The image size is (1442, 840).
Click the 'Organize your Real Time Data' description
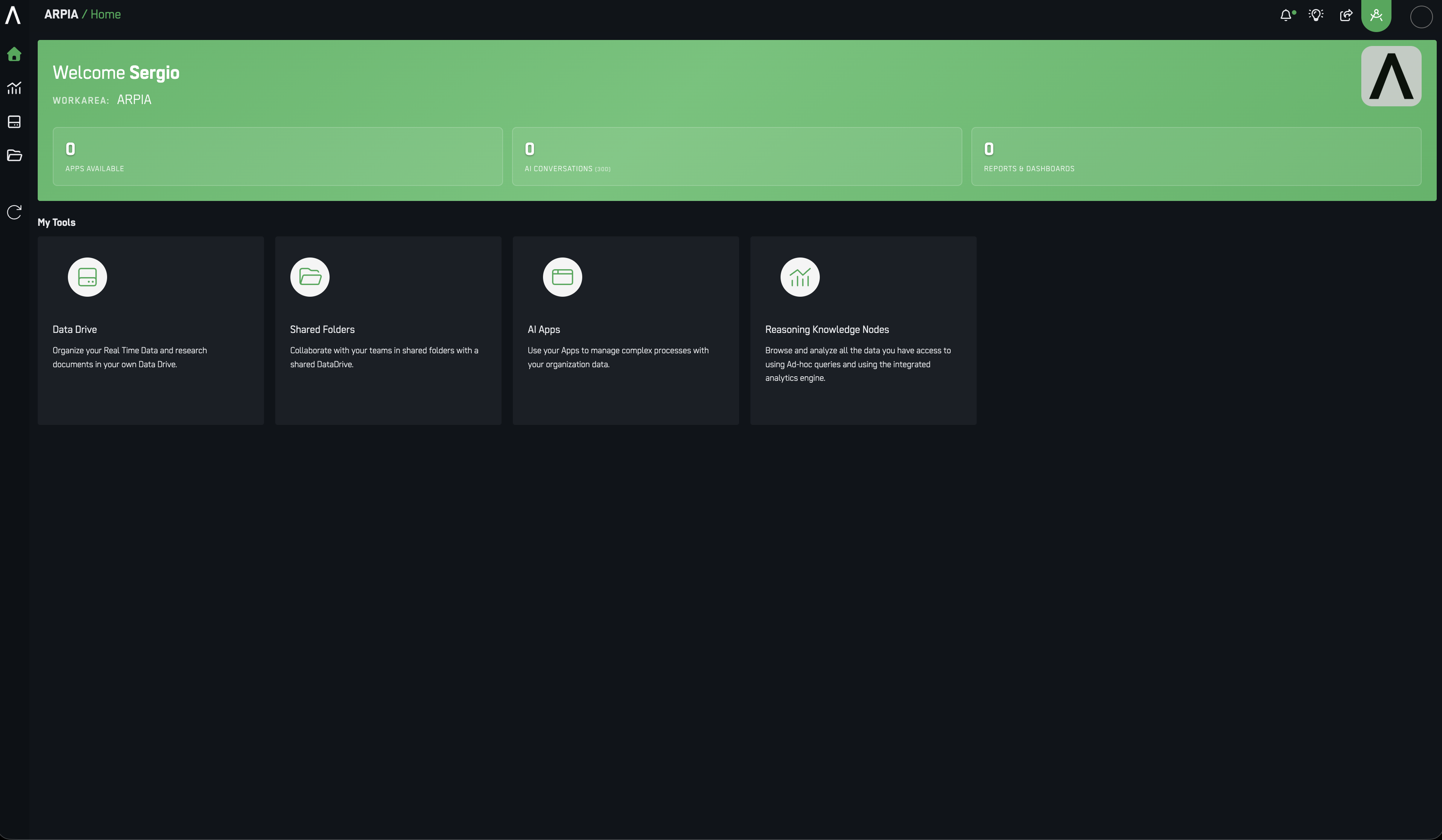coord(130,357)
